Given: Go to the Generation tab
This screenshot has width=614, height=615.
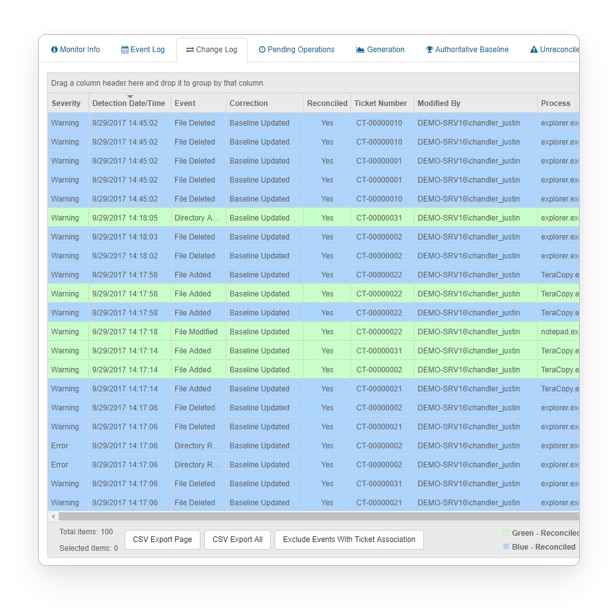Looking at the screenshot, I should pos(380,50).
